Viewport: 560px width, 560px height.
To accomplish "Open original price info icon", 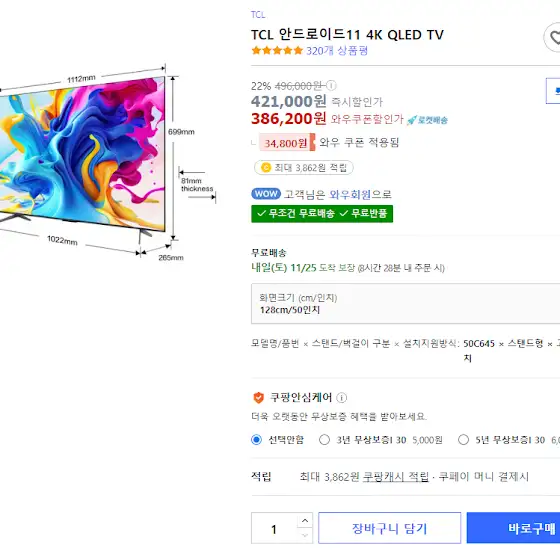I will click(331, 85).
